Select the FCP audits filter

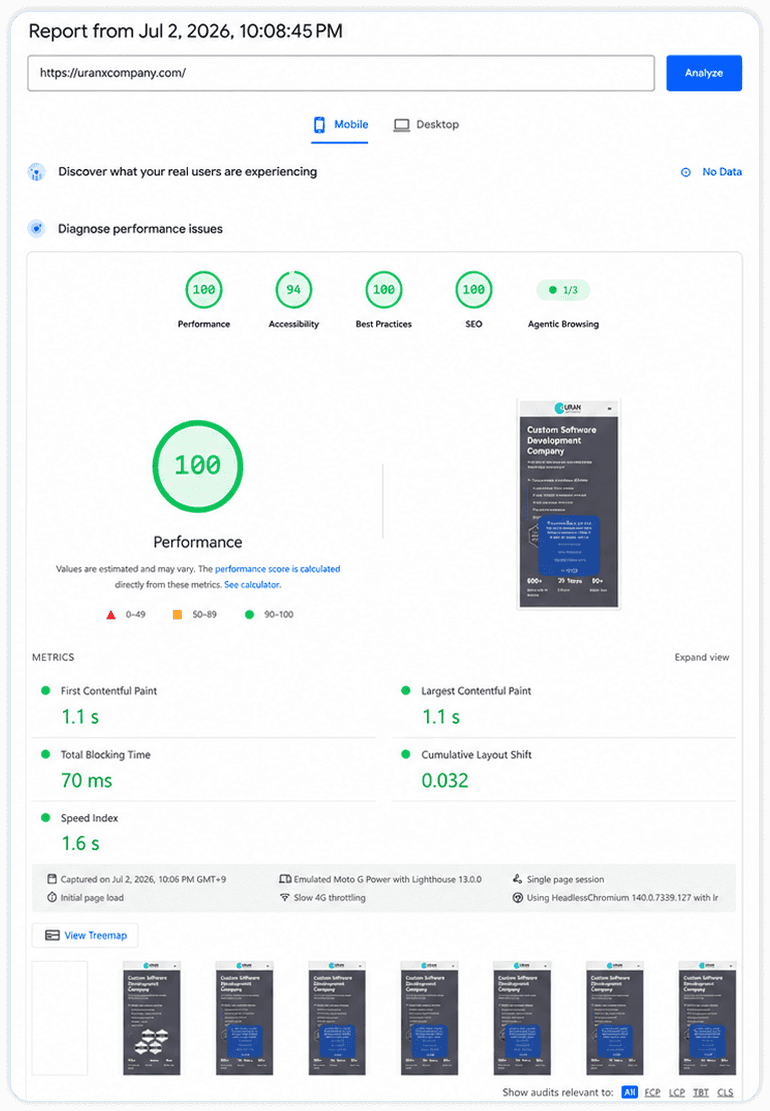coord(652,1093)
